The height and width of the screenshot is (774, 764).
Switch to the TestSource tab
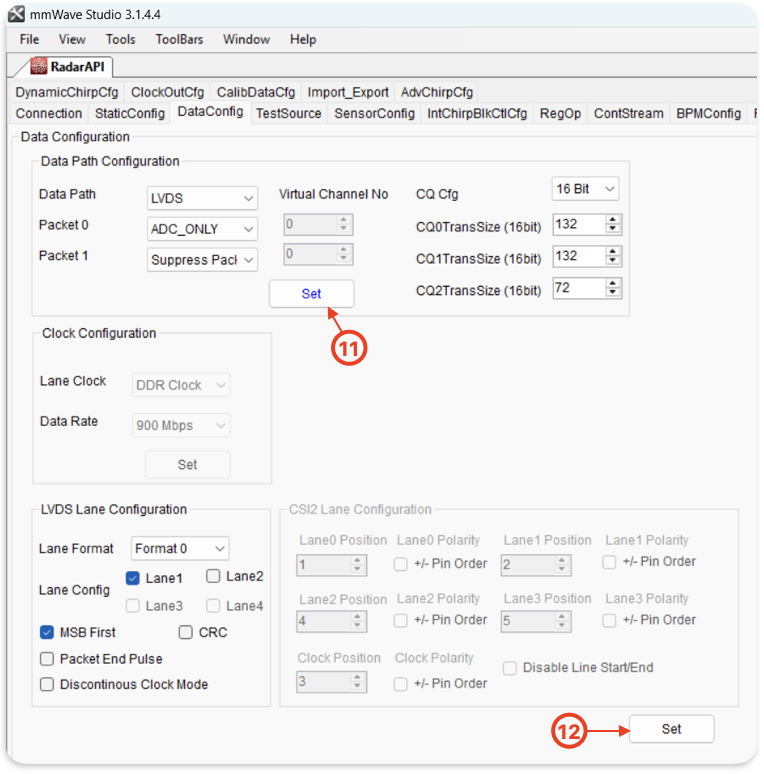[289, 114]
